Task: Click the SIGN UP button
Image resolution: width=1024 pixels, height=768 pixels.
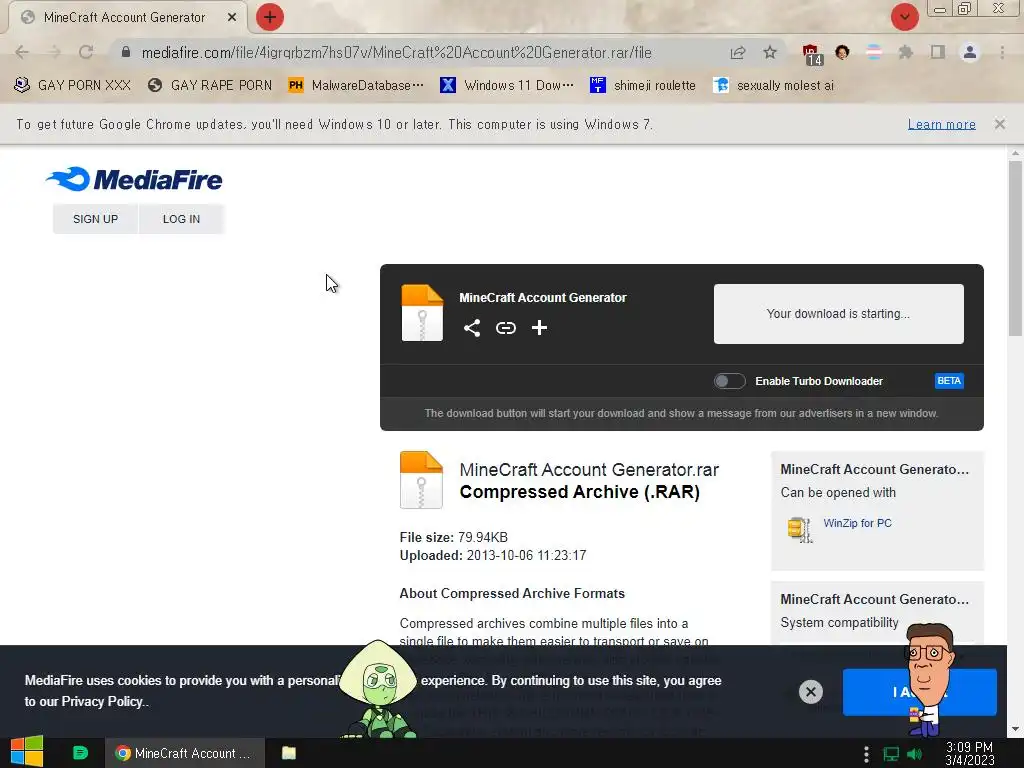Action: pyautogui.click(x=95, y=219)
